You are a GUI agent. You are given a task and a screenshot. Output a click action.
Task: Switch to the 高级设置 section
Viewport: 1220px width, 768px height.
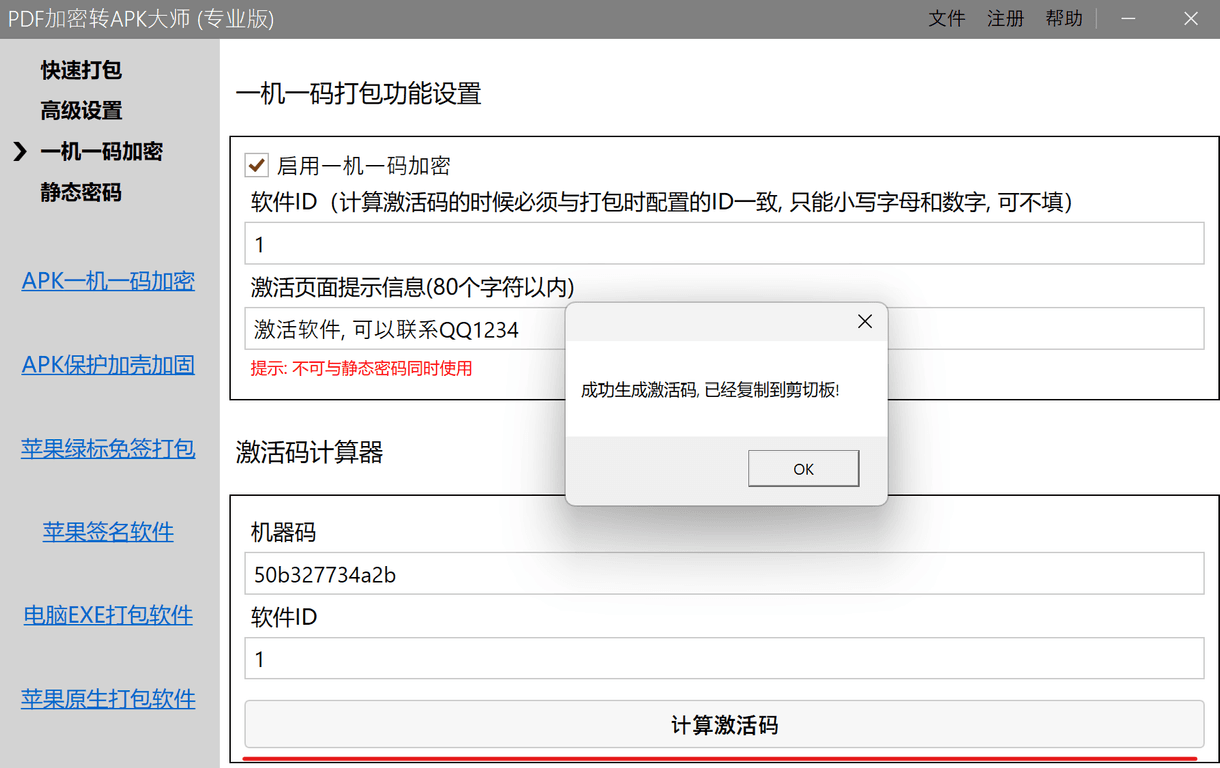pyautogui.click(x=80, y=110)
